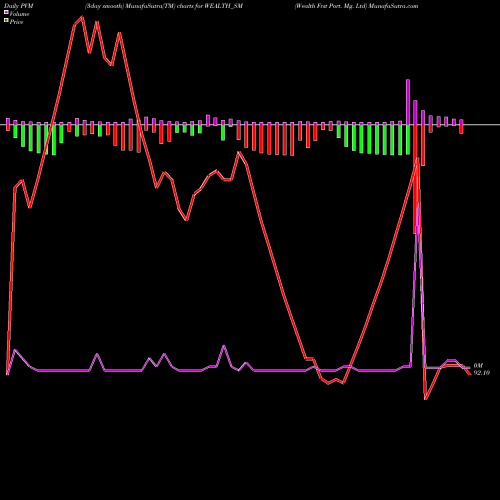The image size is (500, 500).
Task: Click the MunafaSutra.com title on the right
Action: pyautogui.click(x=356, y=6)
